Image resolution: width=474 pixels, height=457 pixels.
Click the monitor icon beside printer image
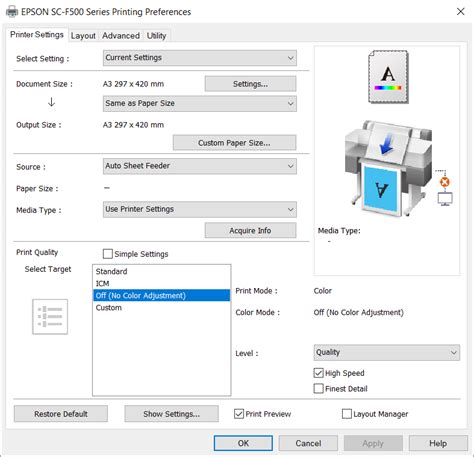coord(445,199)
